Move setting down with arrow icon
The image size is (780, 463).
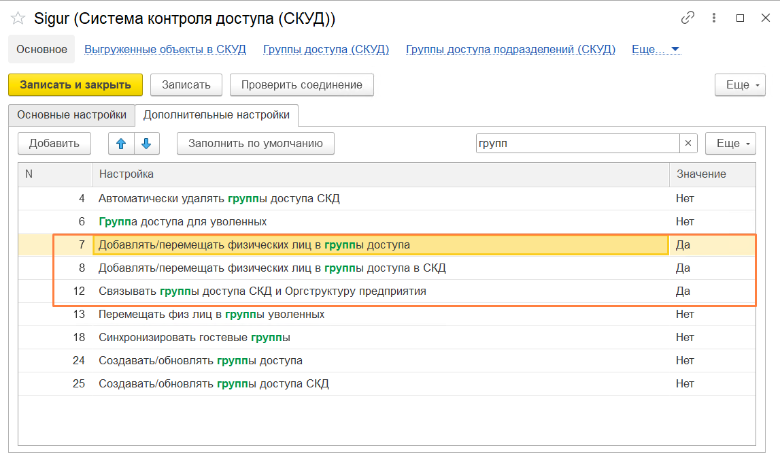point(146,143)
